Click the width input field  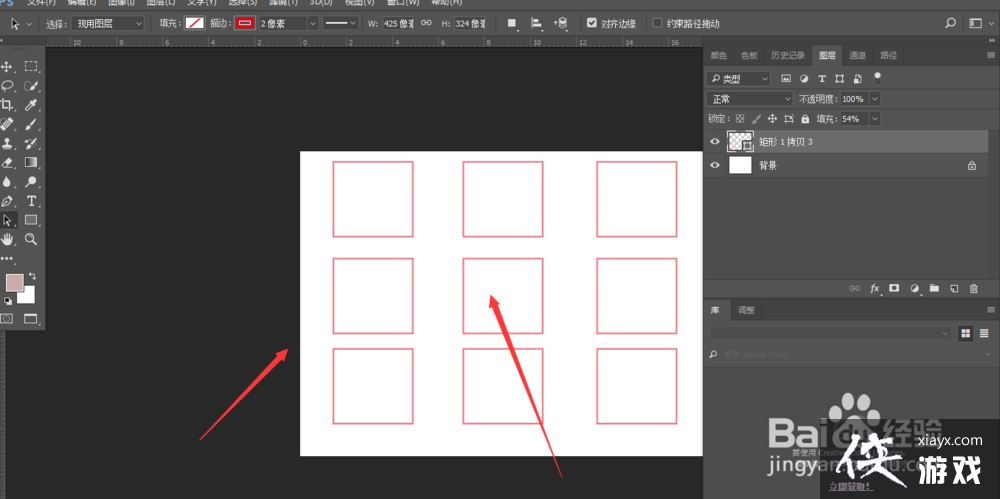tap(398, 23)
